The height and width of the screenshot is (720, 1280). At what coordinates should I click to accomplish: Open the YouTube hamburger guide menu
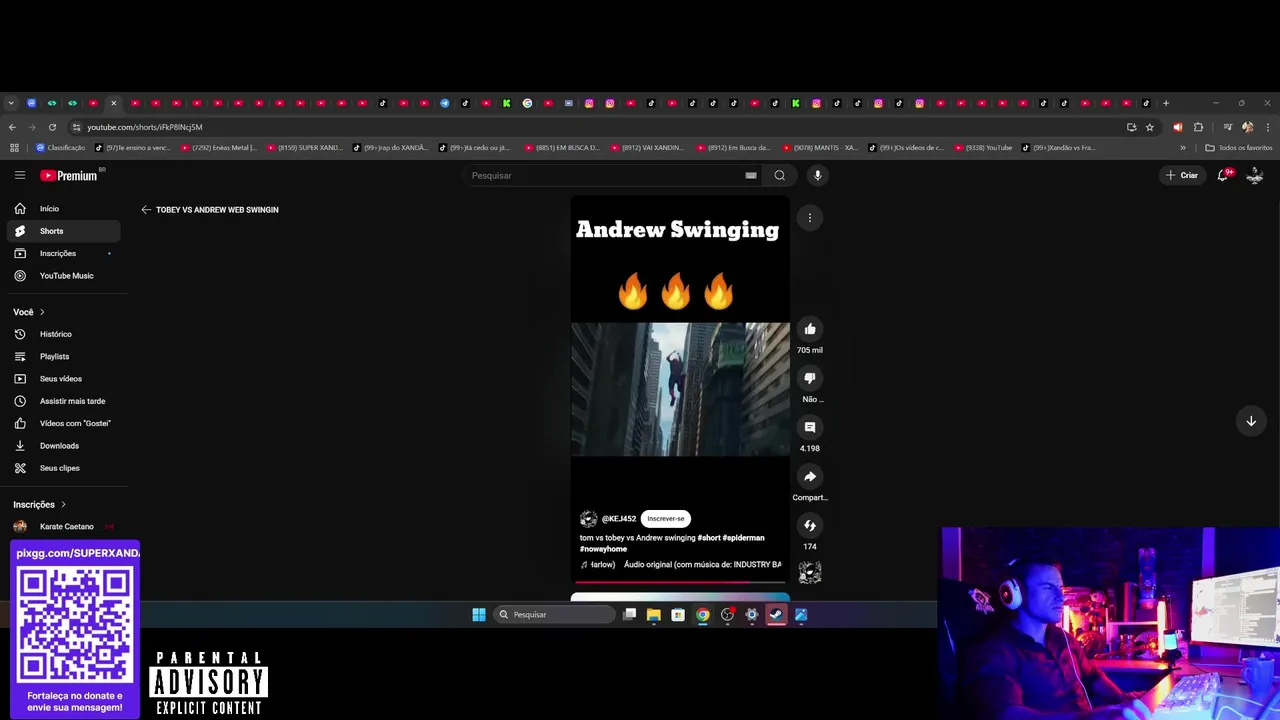(20, 175)
